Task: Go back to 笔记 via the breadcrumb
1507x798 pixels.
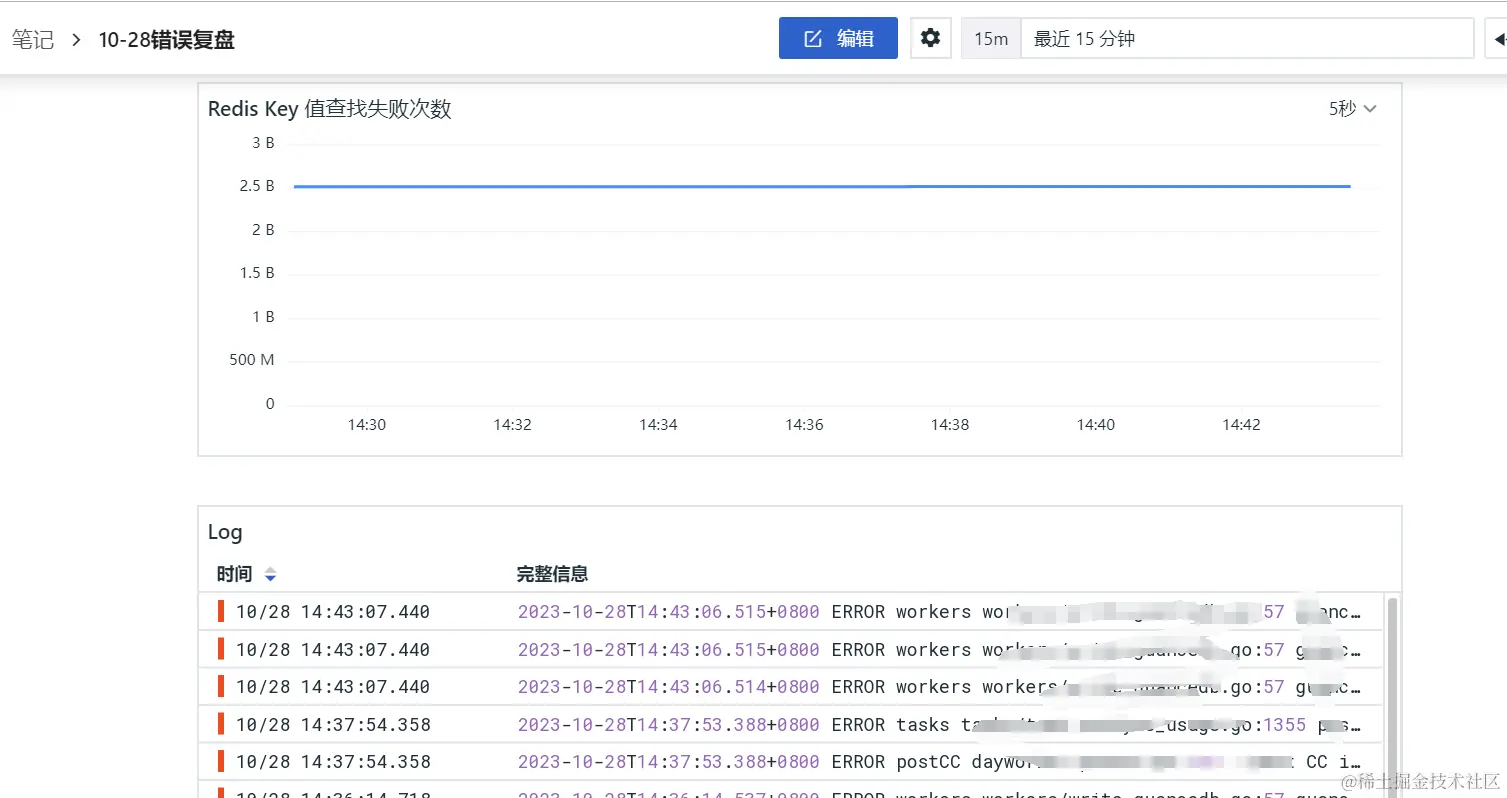Action: 33,40
